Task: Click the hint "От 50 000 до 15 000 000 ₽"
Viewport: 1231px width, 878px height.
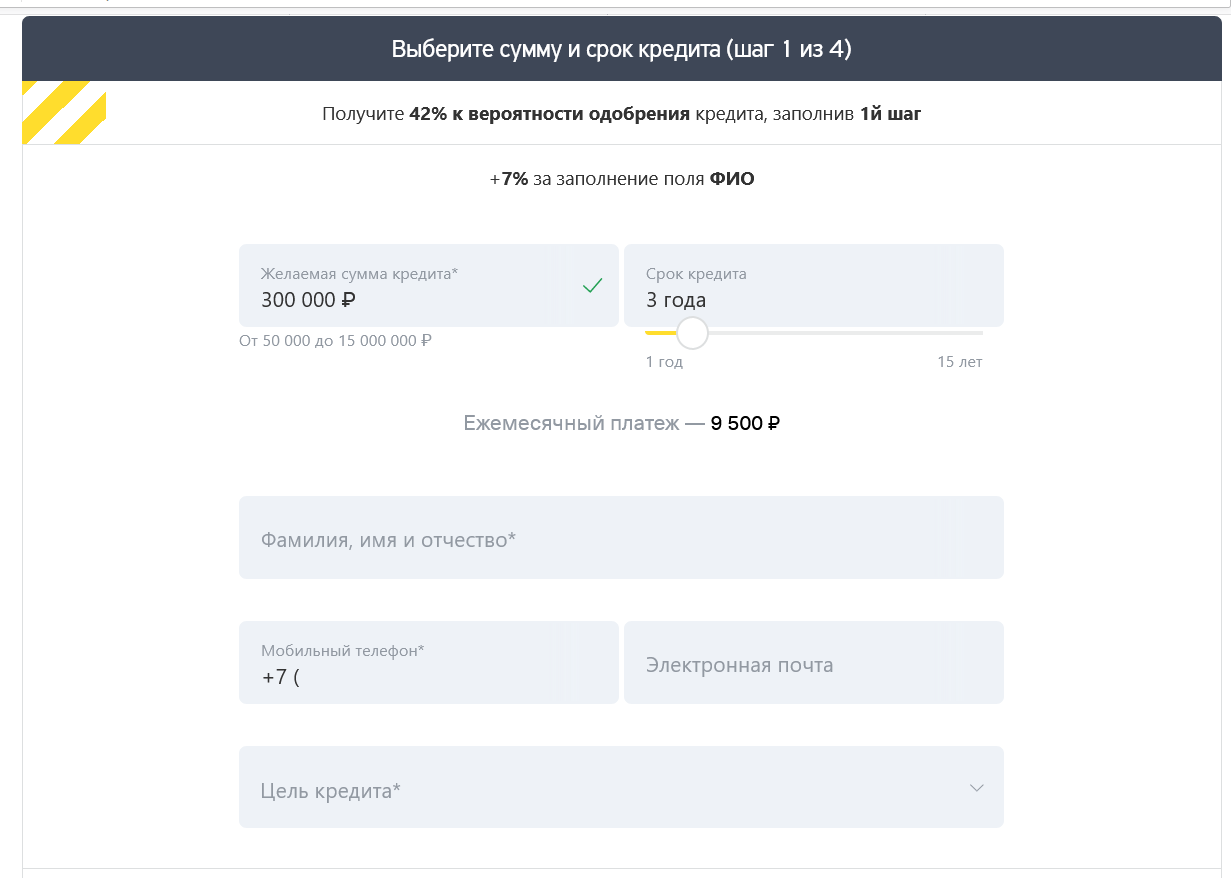Action: click(335, 341)
